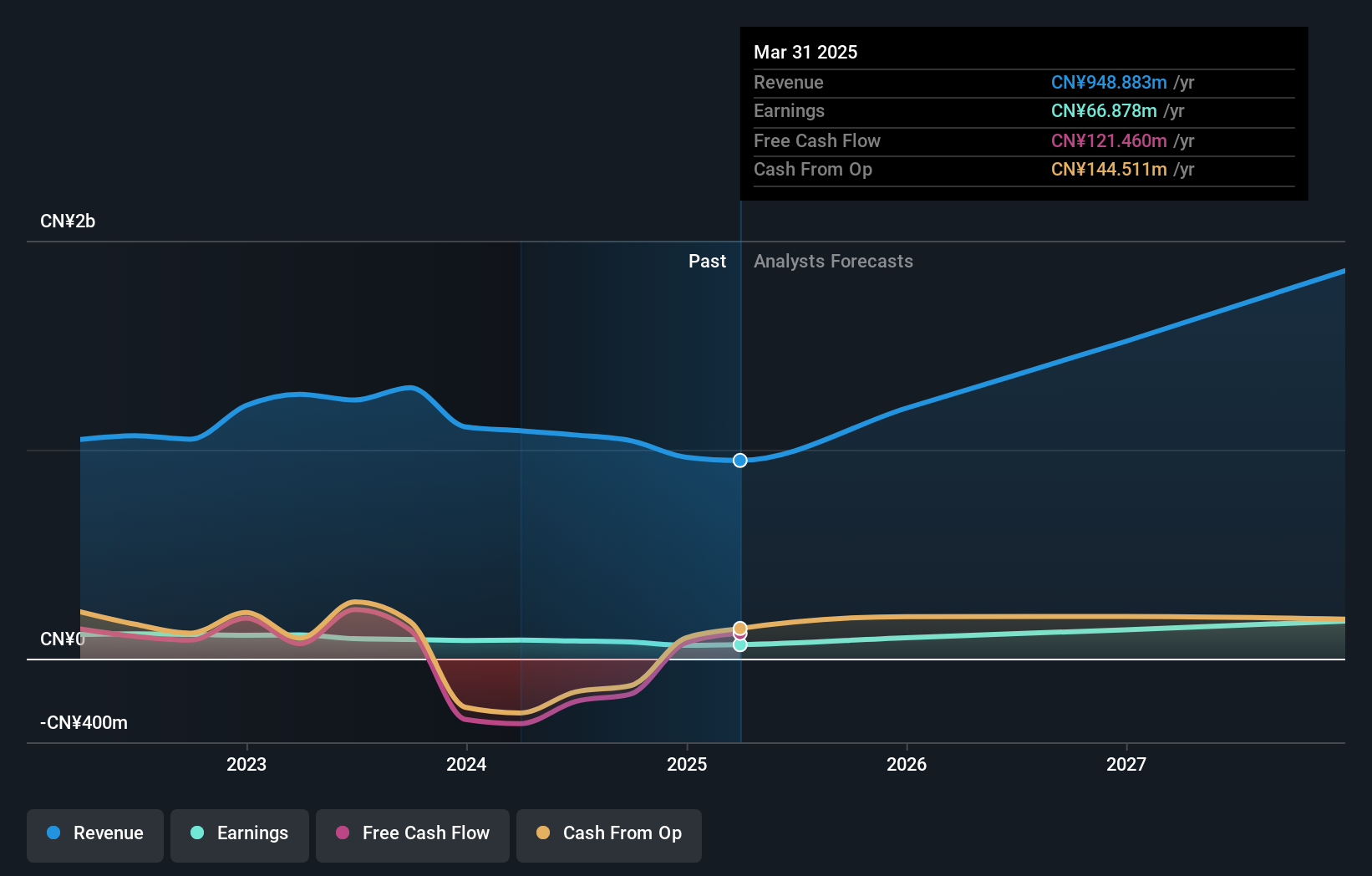Click the CN¥2b y-axis label

pos(68,222)
